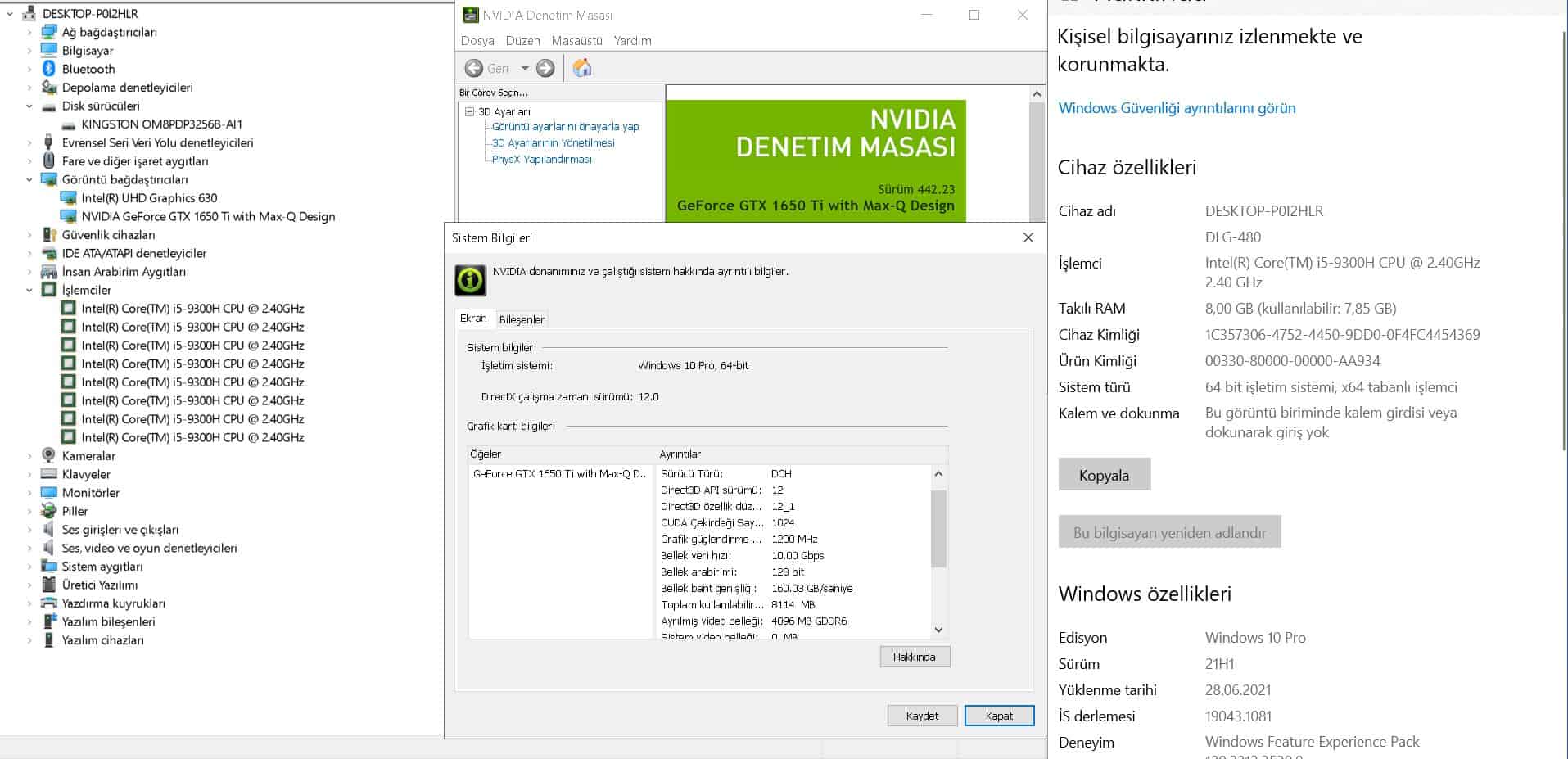Collapse the 3D Ayarları tree in NVIDIA panel

click(x=470, y=111)
